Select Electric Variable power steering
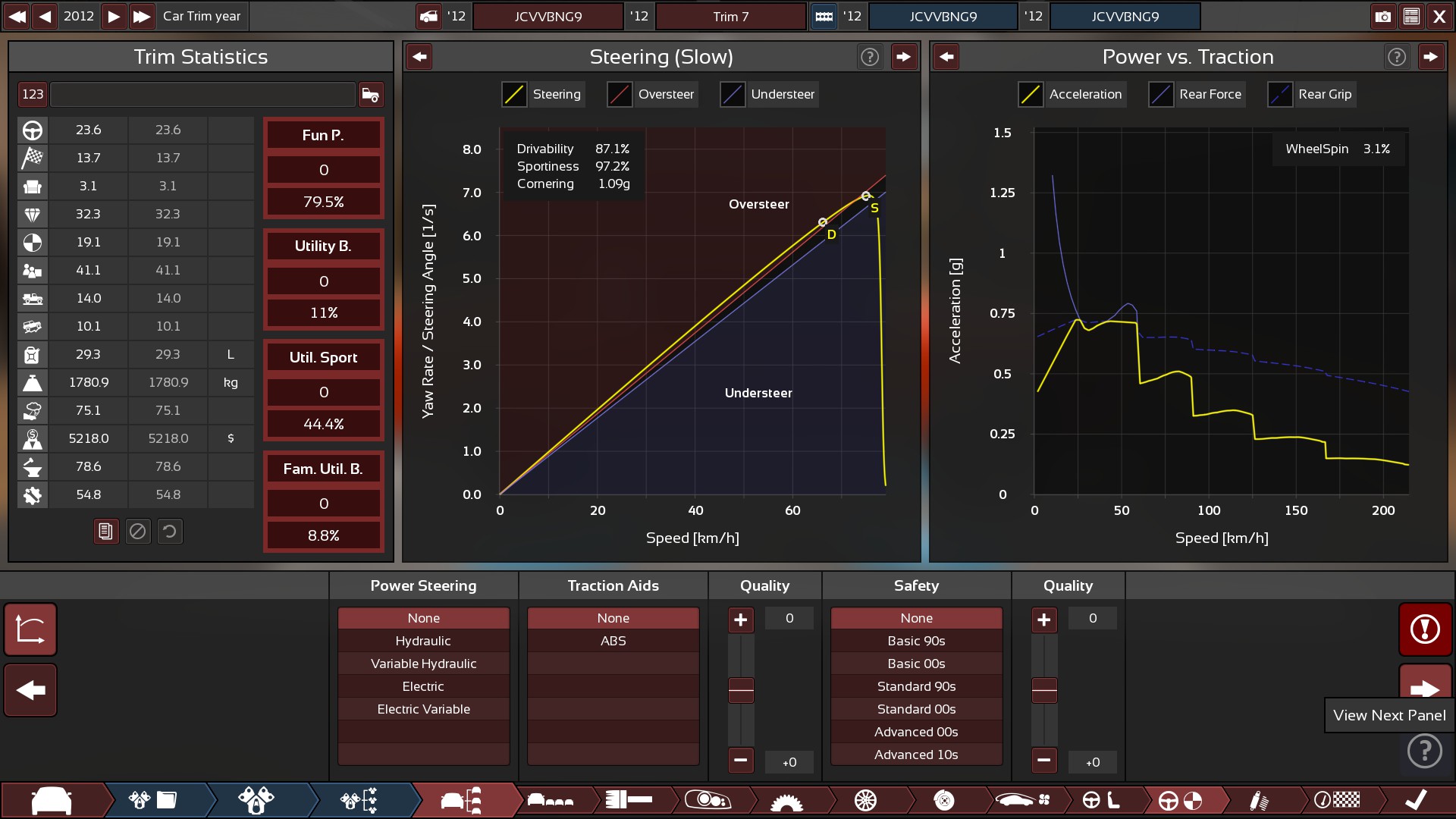Viewport: 1456px width, 819px height. (x=423, y=709)
